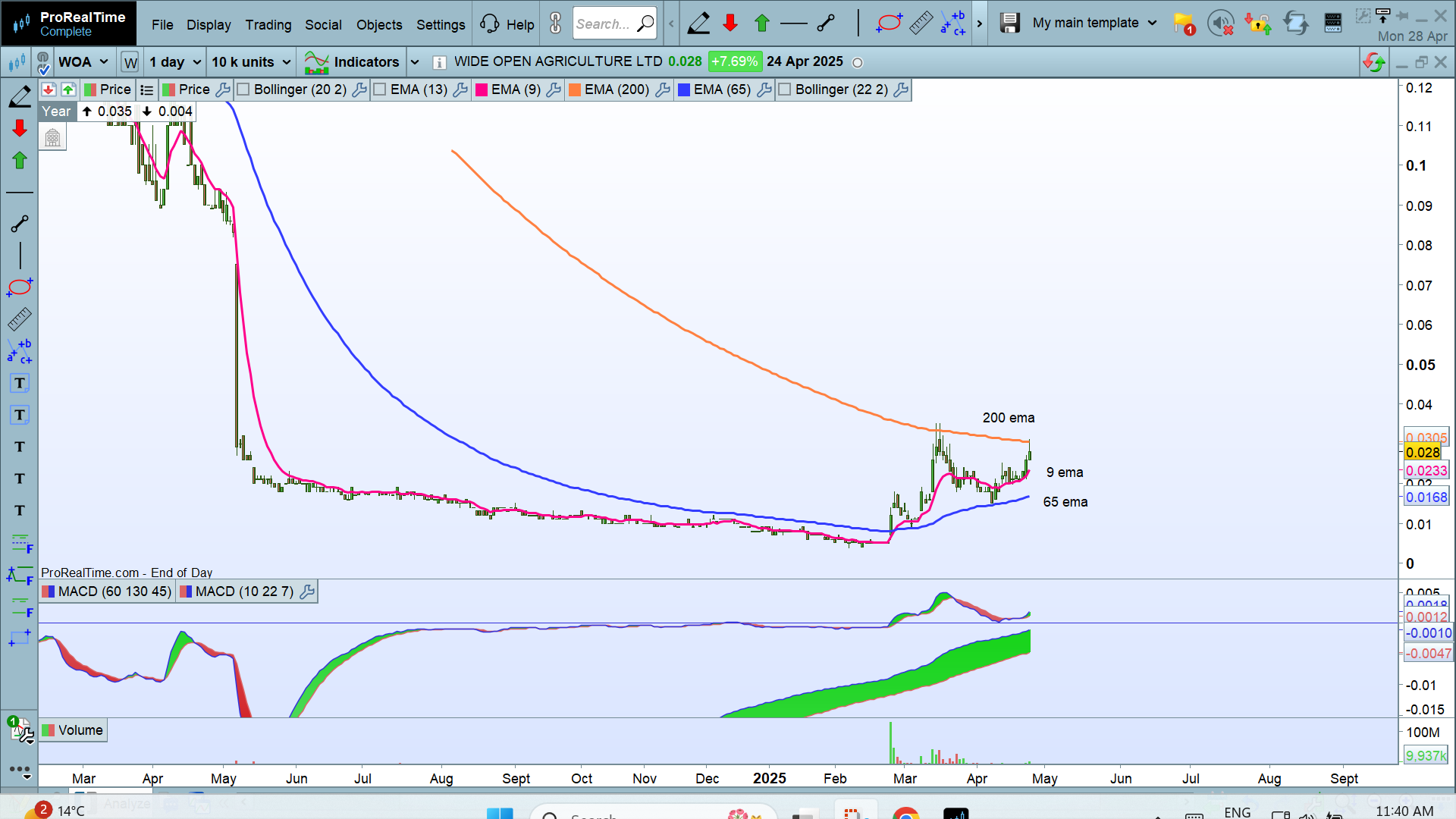Click the blue EMA (65) color swatch
1456x819 pixels.
pyautogui.click(x=684, y=89)
